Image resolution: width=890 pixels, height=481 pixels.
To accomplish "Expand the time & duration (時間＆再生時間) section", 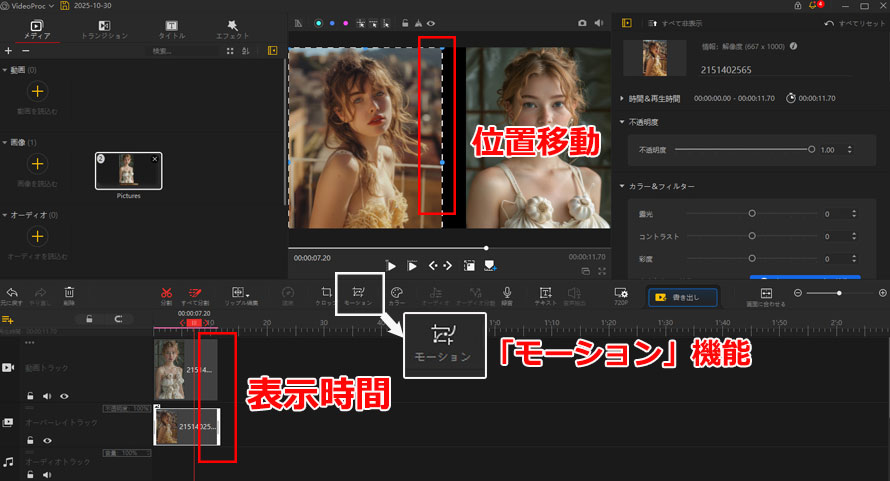I will pos(622,98).
